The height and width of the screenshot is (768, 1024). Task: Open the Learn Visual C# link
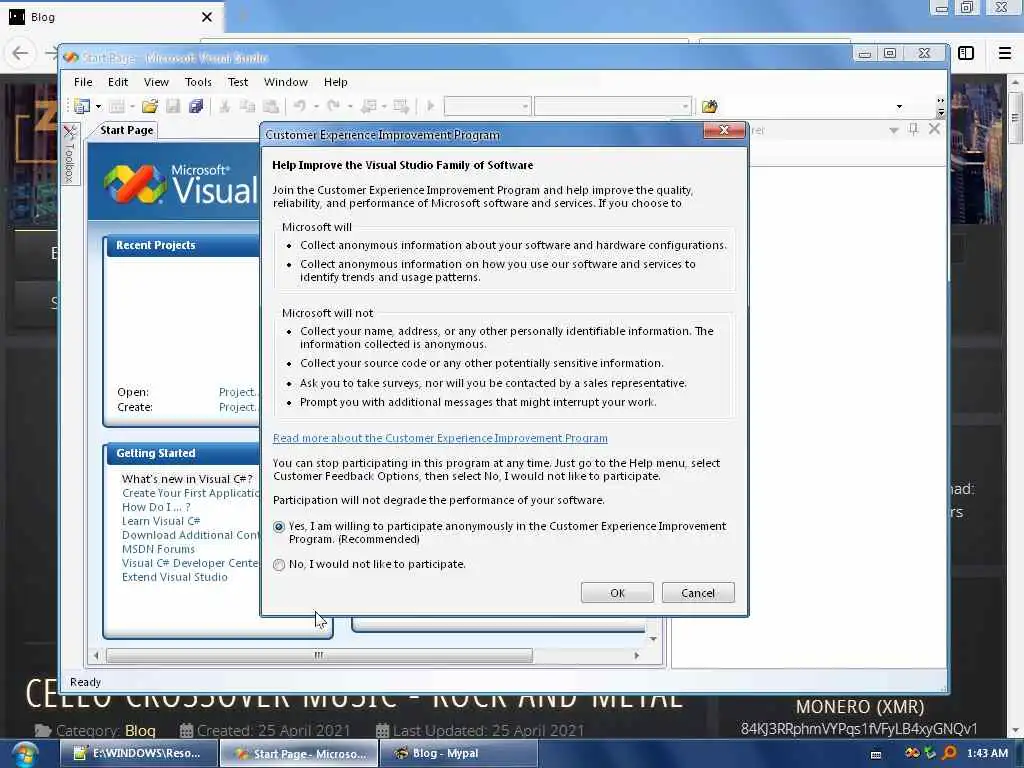(161, 520)
